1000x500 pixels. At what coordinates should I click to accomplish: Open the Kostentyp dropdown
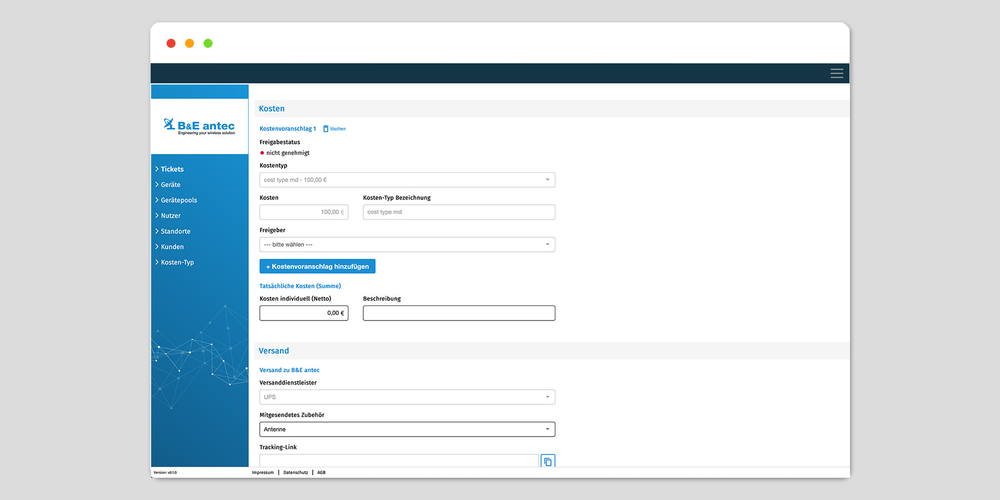tap(407, 180)
